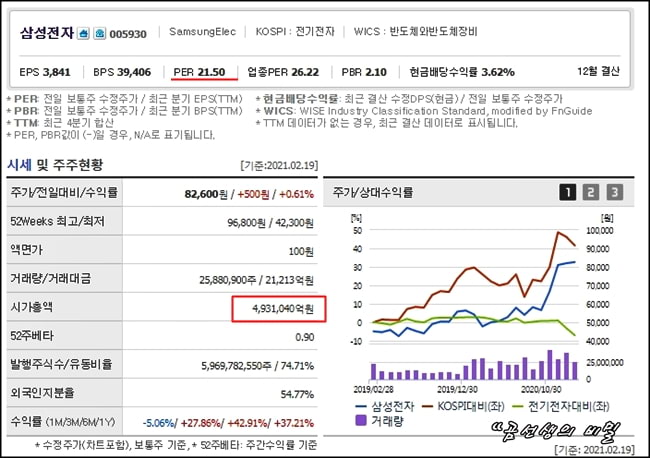Click the 외국인지분율 row label
This screenshot has height=458, width=650.
point(42,393)
